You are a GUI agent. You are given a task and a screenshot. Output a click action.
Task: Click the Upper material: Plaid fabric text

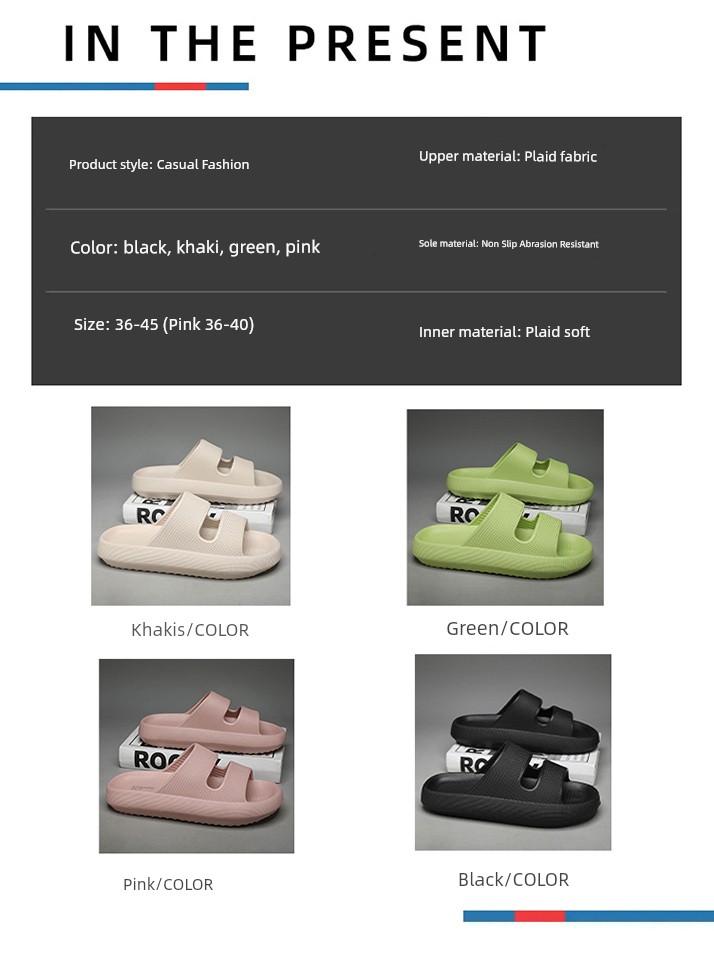pos(508,156)
